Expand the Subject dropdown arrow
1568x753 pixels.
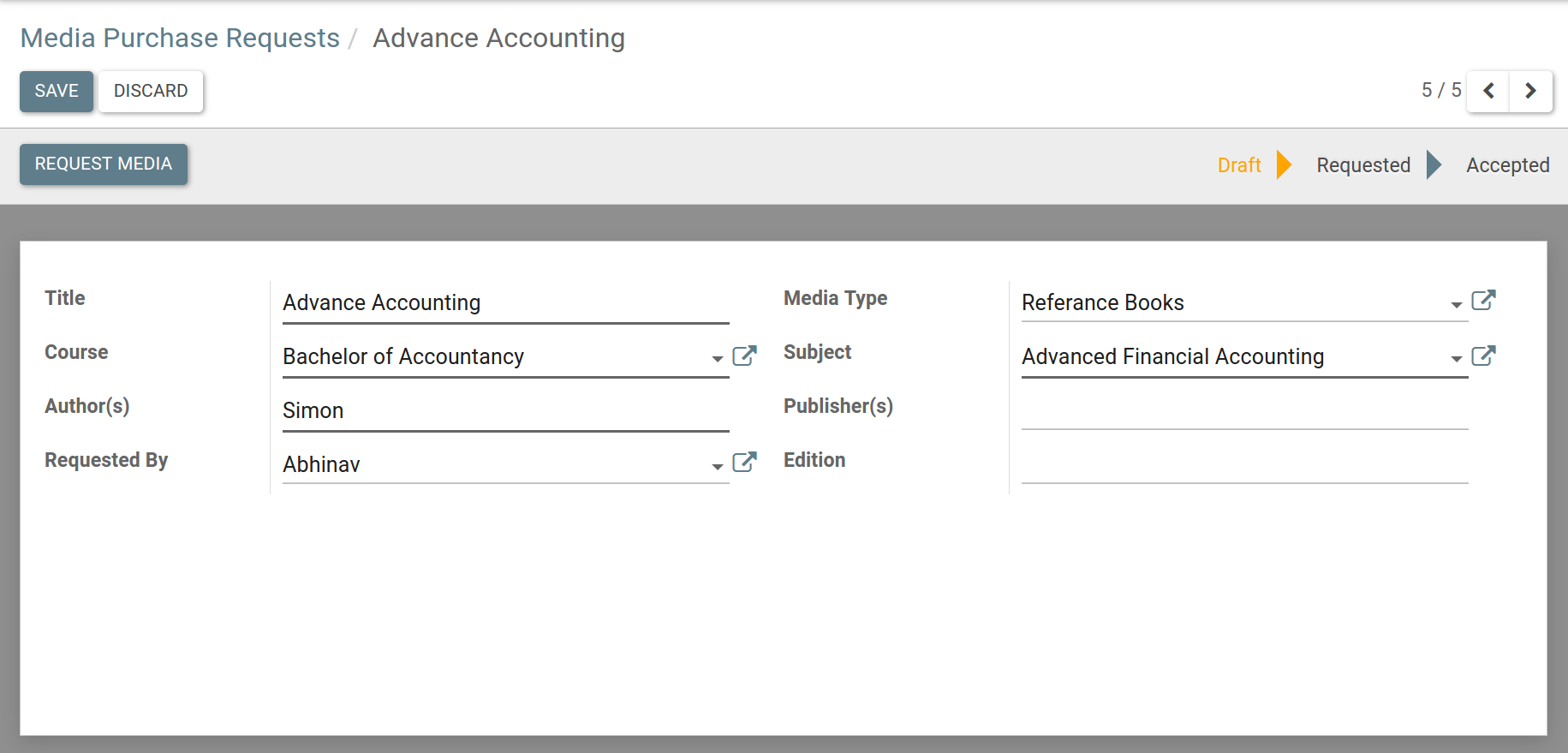click(x=1456, y=359)
